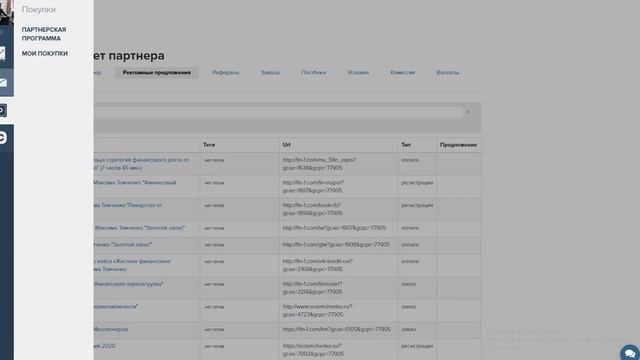Switch to Условия tab
This screenshot has height=360, width=640.
[358, 72]
